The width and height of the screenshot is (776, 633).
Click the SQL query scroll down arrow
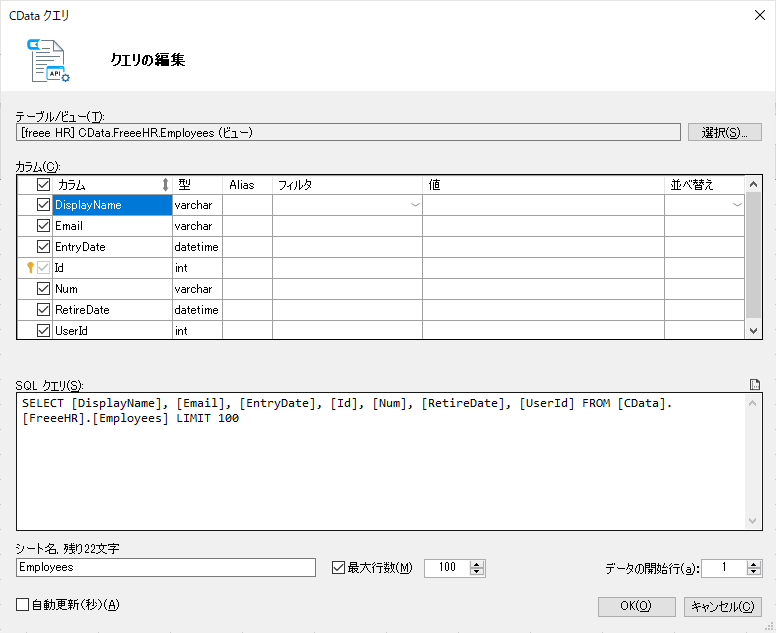[x=753, y=521]
